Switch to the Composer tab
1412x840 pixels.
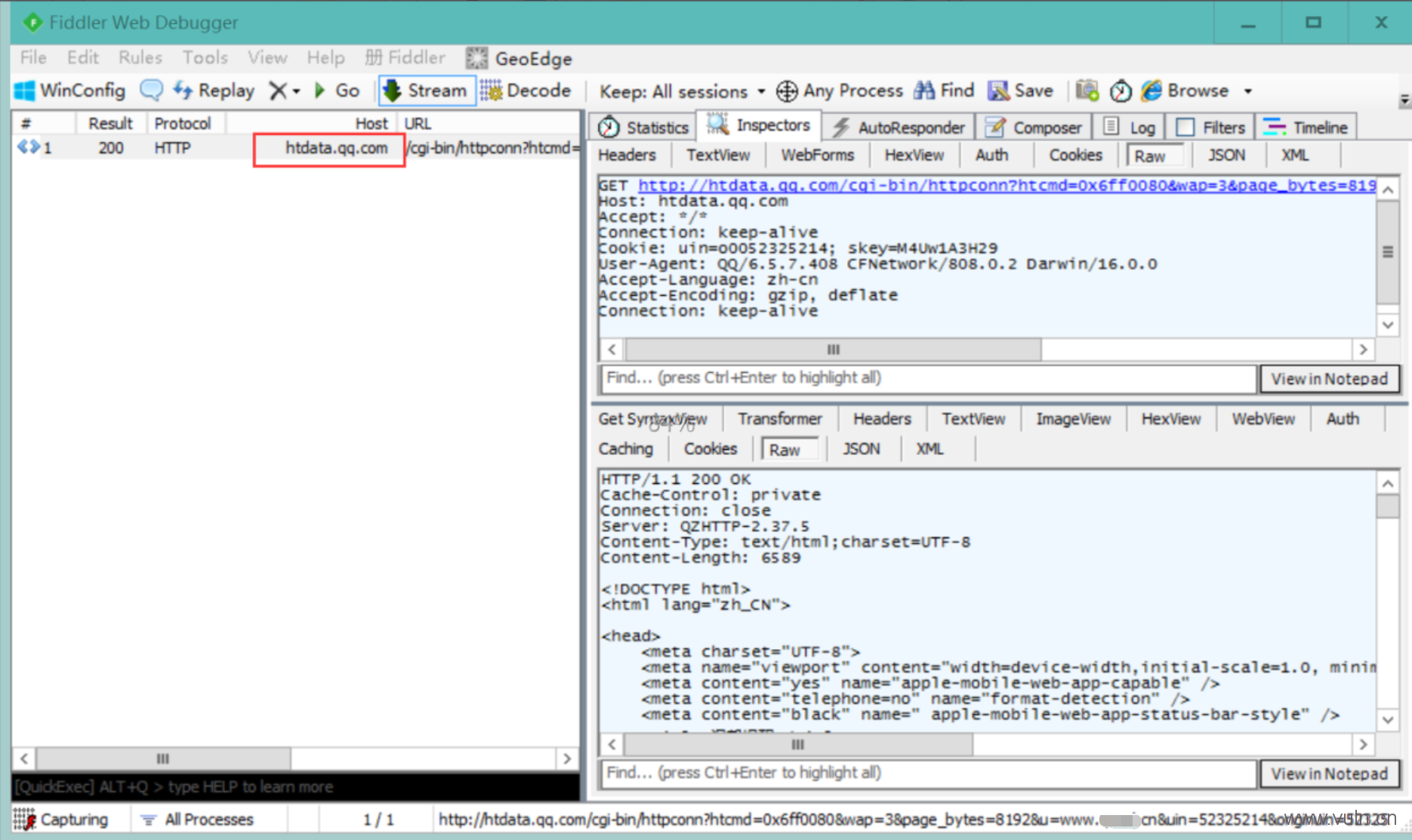(x=1034, y=127)
